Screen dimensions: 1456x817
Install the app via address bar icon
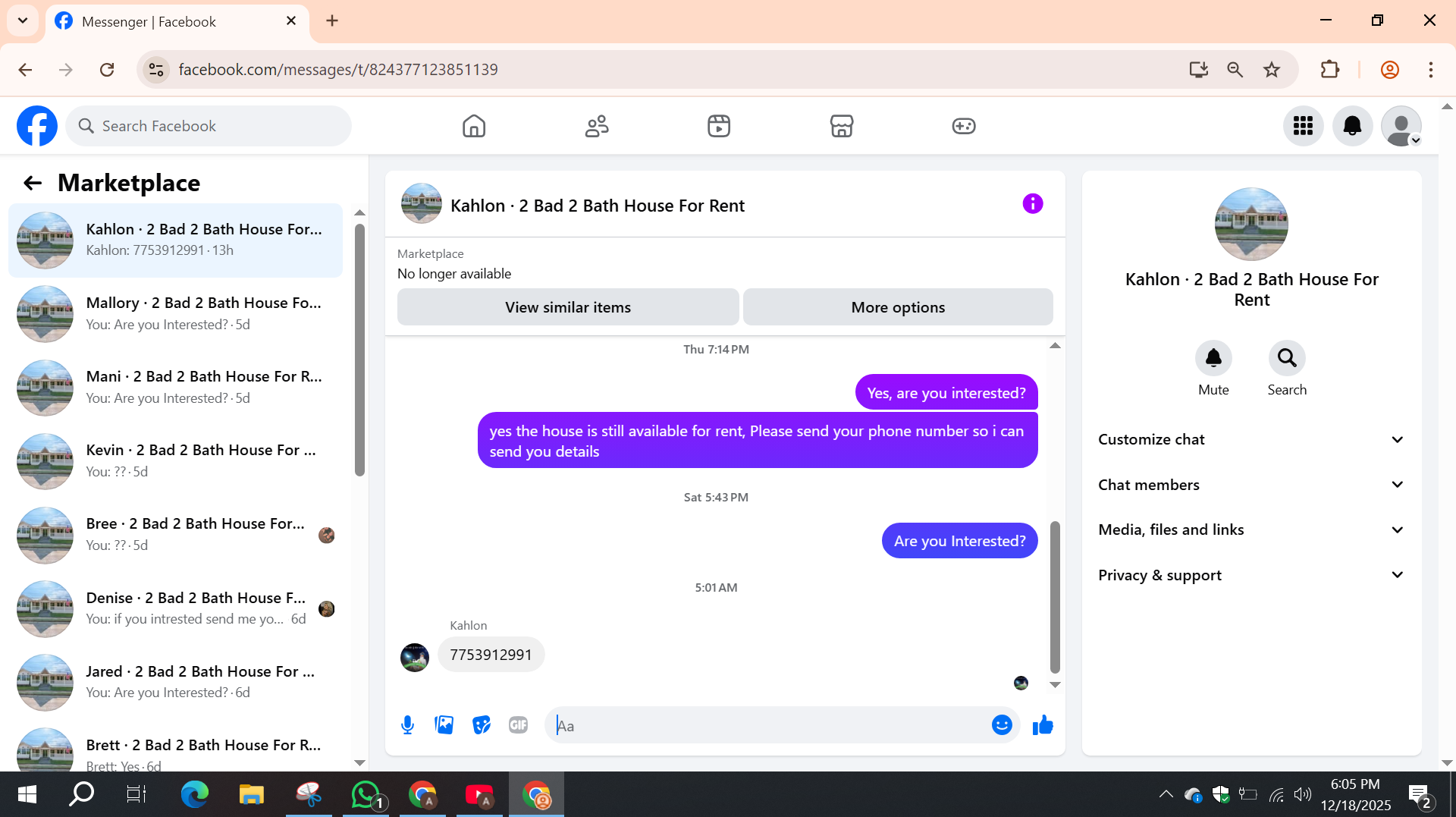coord(1198,70)
